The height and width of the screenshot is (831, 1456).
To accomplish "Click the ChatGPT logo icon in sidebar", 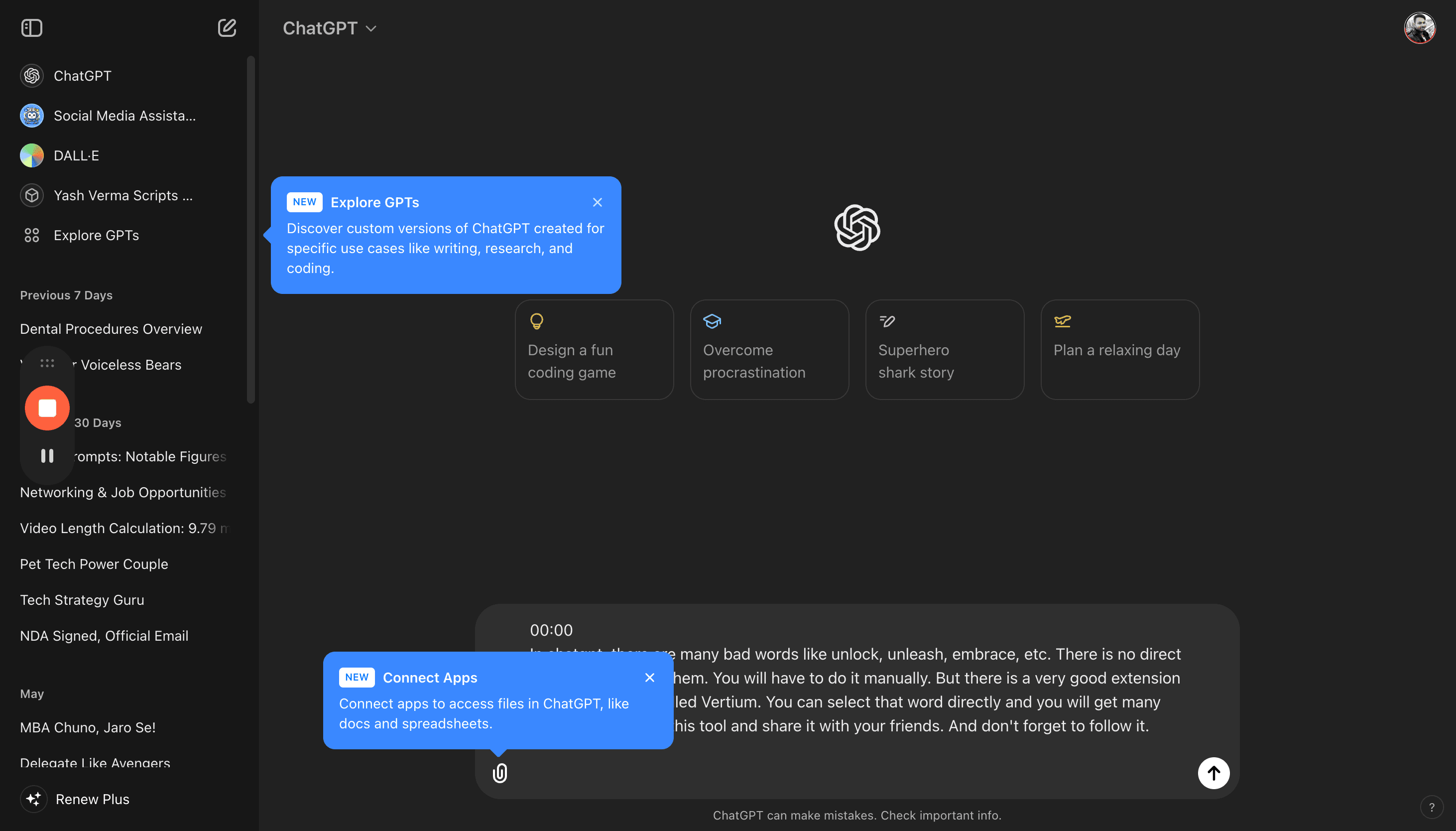I will tap(32, 76).
